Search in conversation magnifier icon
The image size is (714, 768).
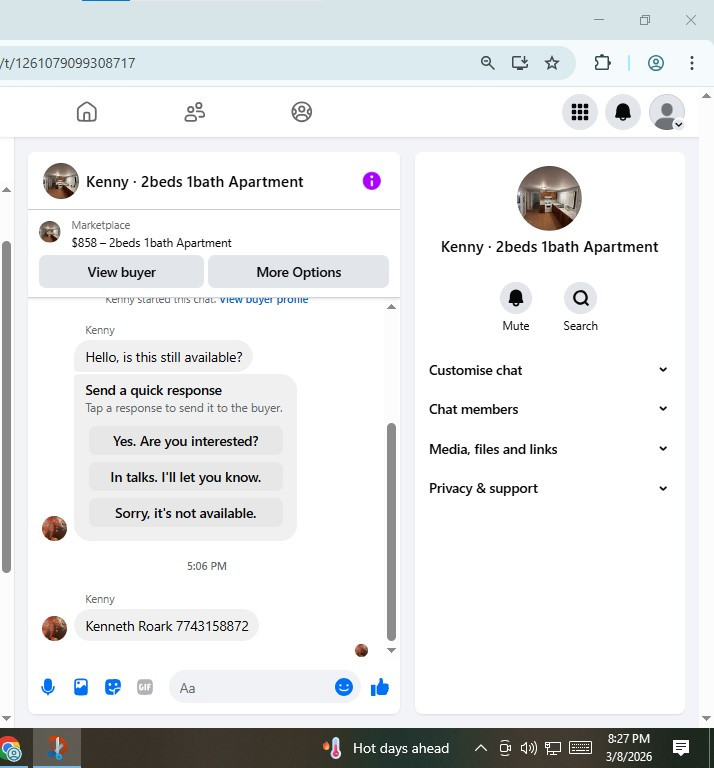(580, 298)
